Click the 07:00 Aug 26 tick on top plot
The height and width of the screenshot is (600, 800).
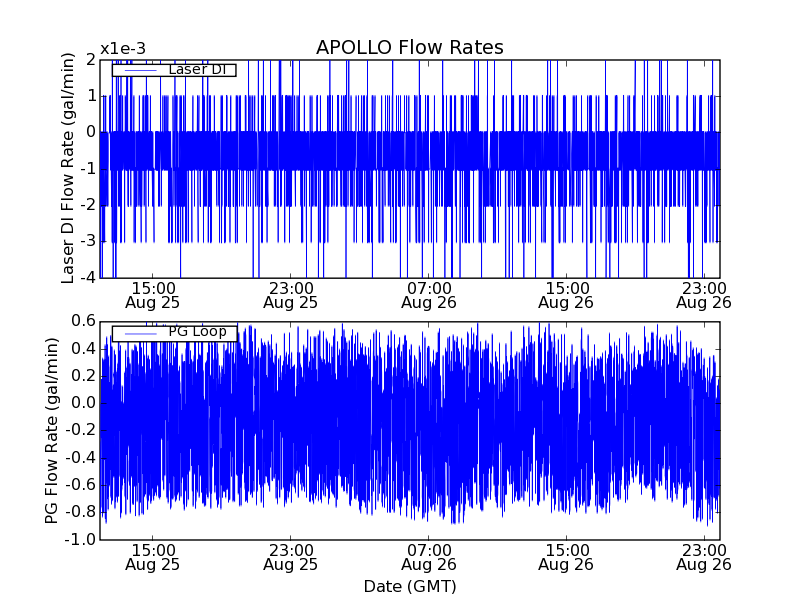(428, 295)
